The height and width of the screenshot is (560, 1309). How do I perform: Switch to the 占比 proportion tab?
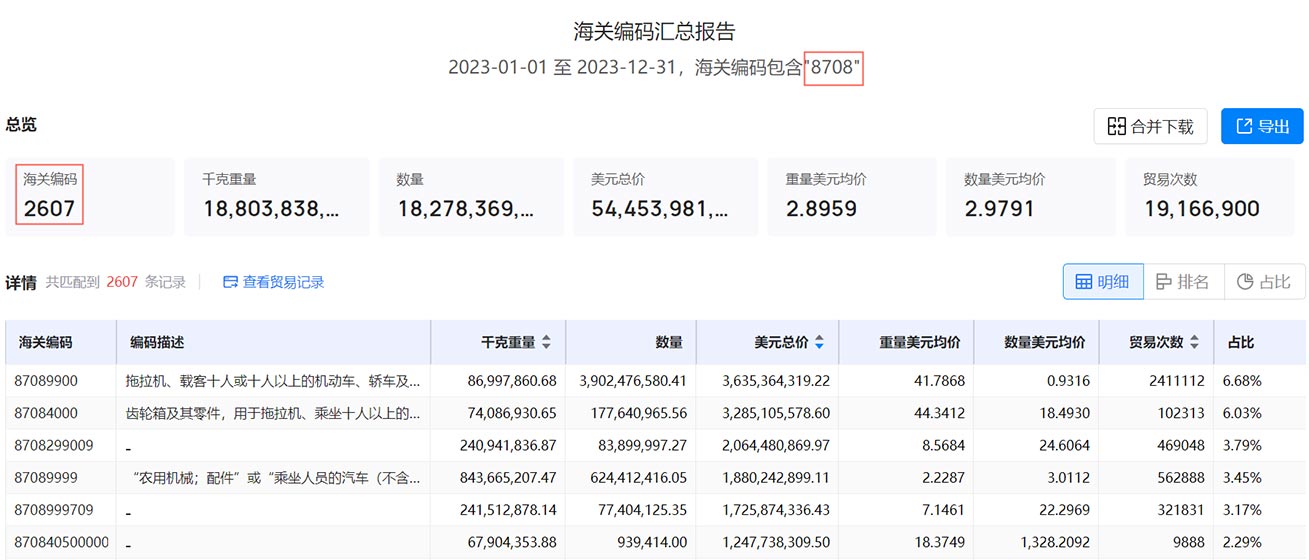1263,282
